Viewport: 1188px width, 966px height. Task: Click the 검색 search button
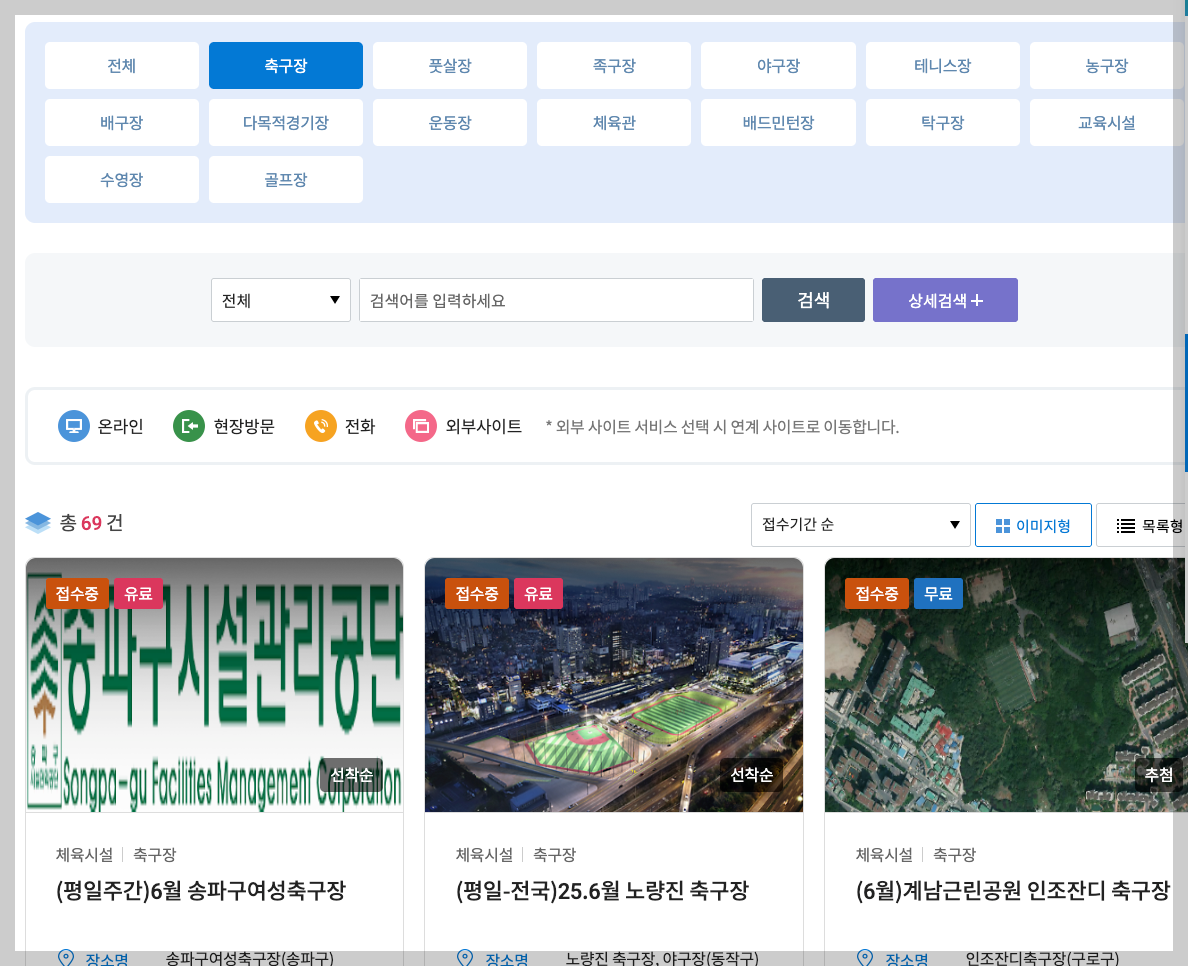813,300
